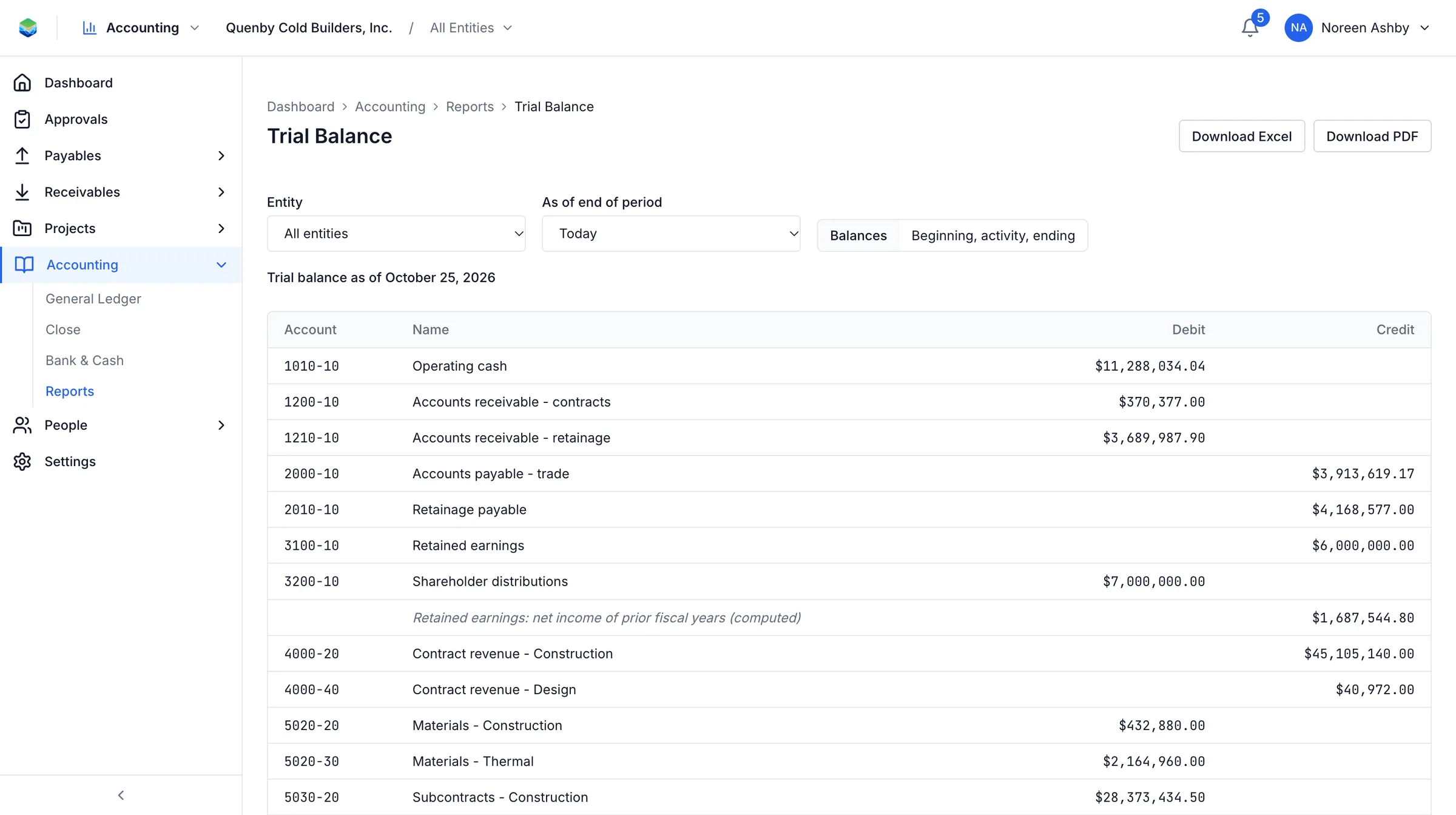Open General Ledger in sidebar

(x=93, y=299)
